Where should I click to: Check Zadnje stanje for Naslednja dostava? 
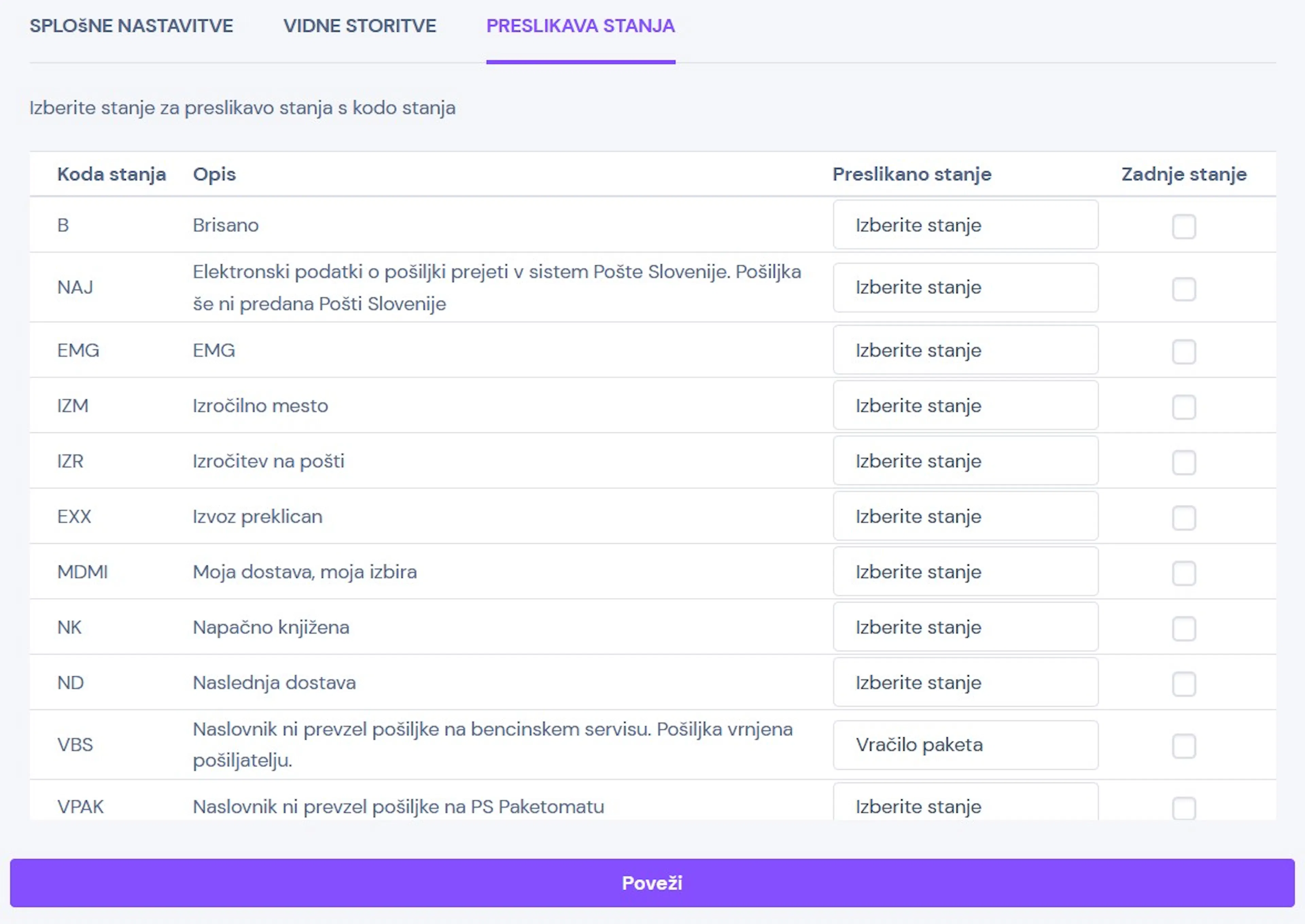point(1183,684)
